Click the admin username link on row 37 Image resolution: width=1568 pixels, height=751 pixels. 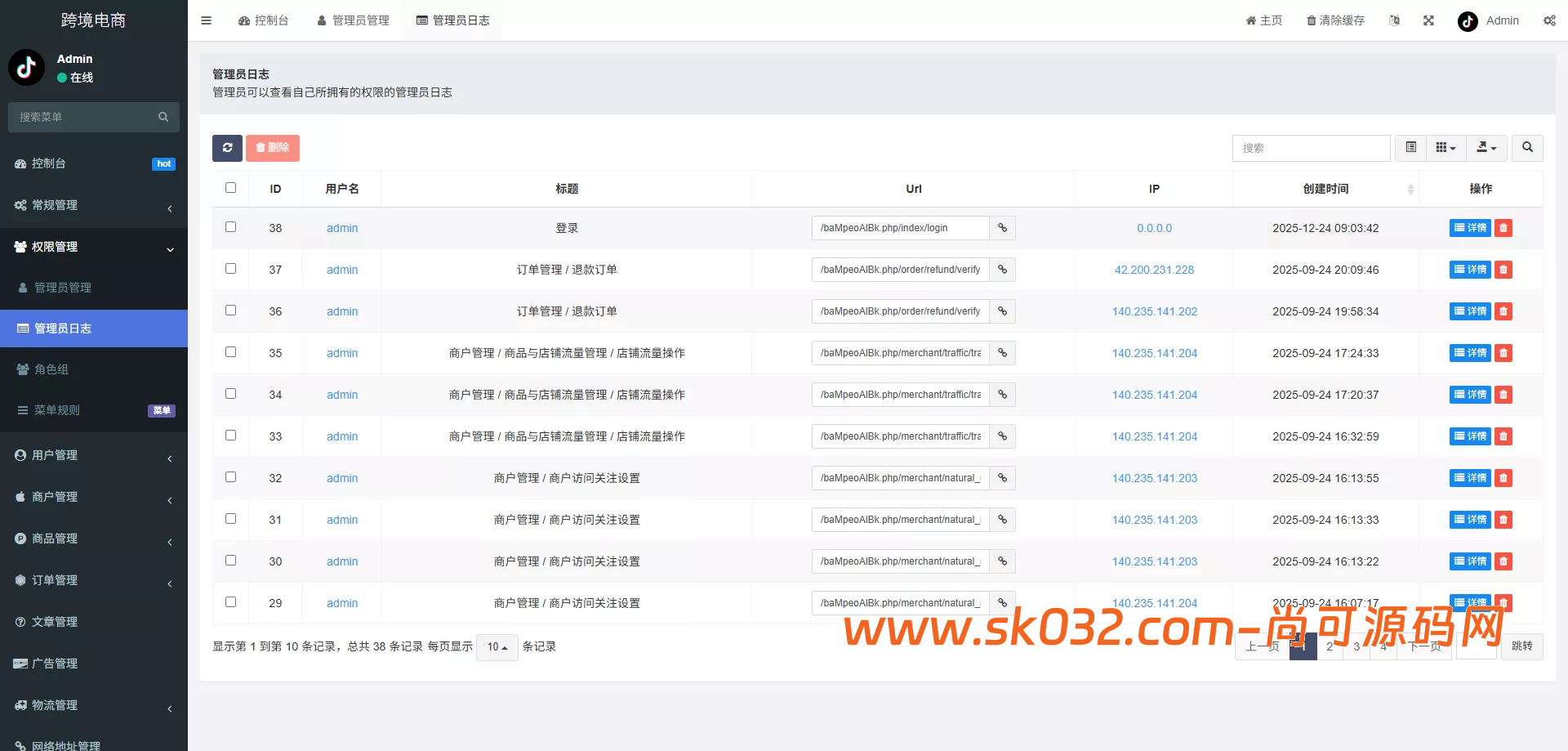pos(341,270)
